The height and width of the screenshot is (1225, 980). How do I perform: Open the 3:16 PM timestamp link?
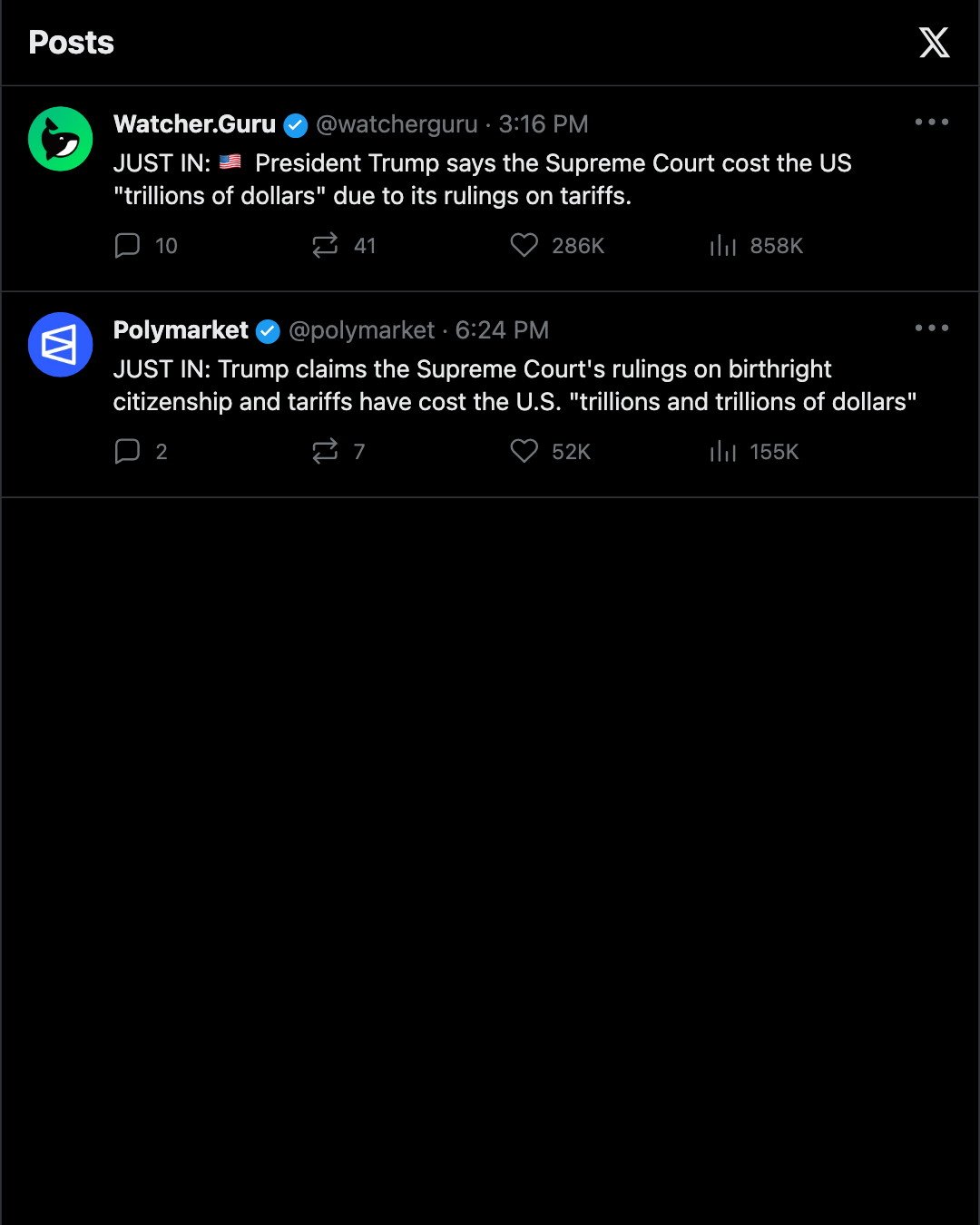click(544, 124)
